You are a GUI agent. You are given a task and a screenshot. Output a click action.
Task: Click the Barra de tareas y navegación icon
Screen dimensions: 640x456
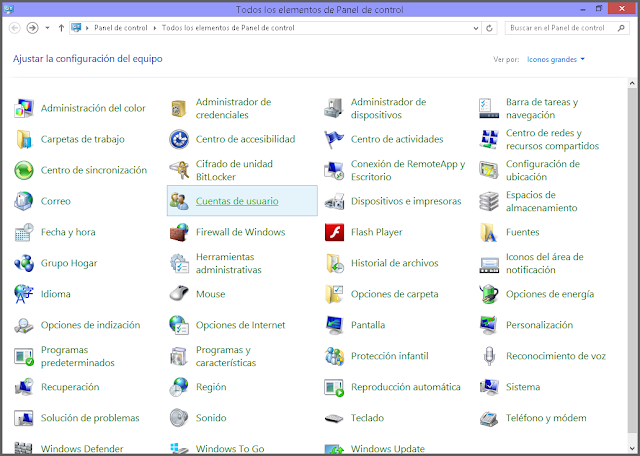click(x=489, y=108)
